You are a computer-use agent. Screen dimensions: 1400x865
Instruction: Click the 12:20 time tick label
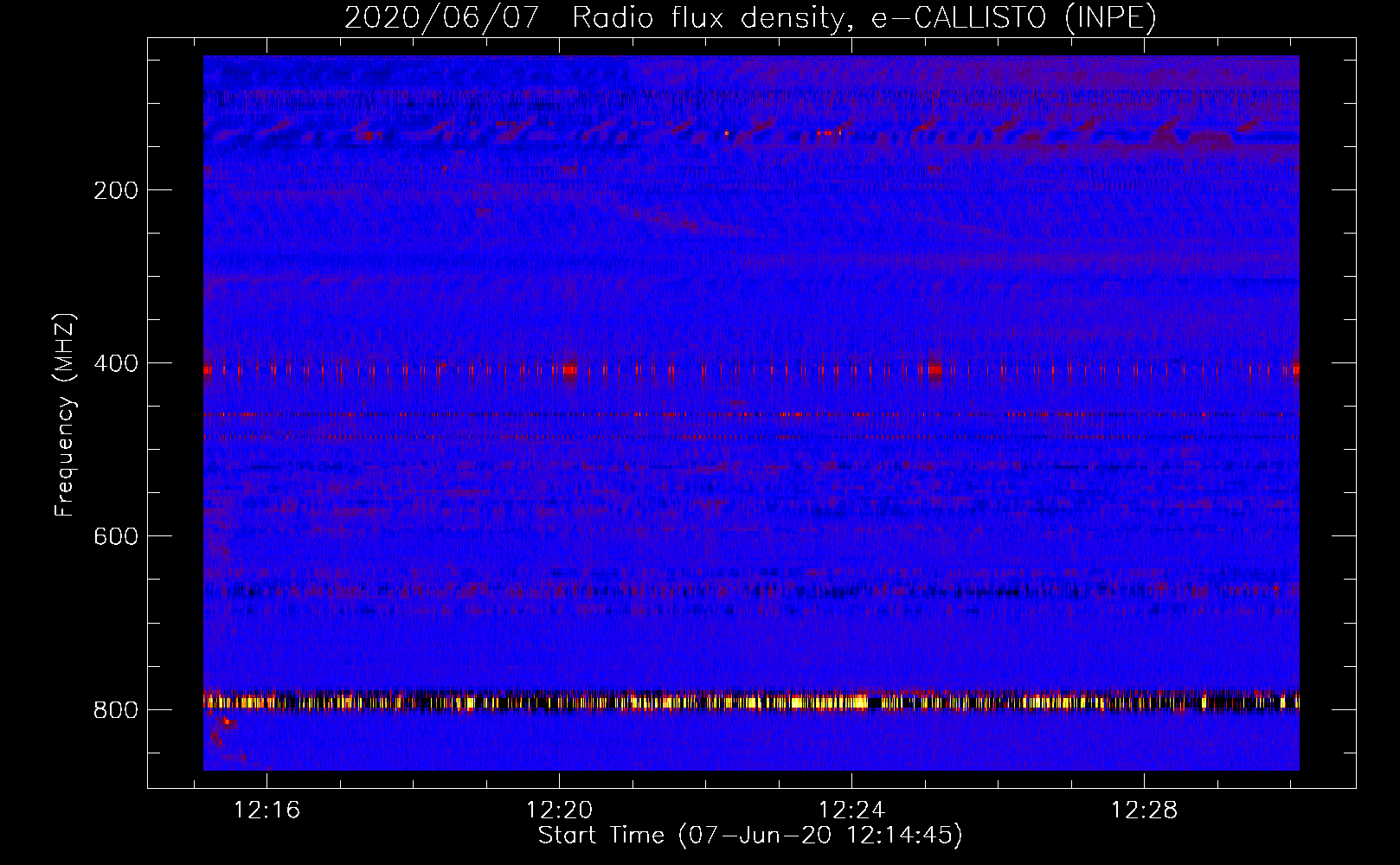tap(559, 811)
